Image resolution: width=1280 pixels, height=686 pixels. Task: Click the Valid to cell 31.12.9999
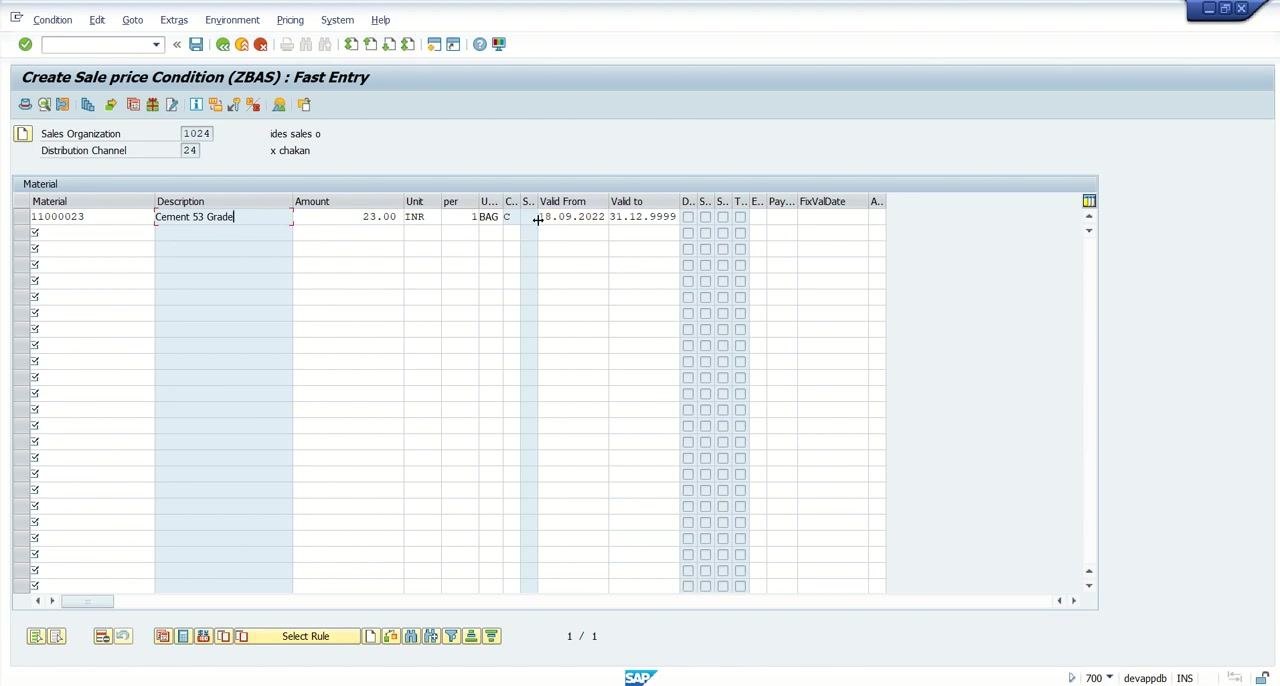(643, 217)
